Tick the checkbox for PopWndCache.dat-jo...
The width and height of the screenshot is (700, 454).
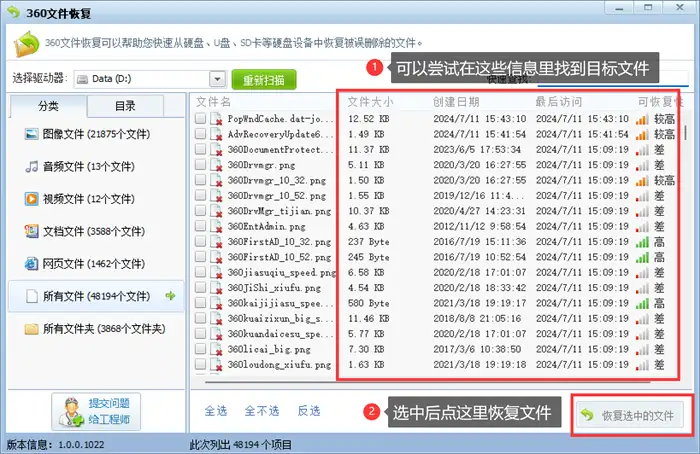[x=200, y=118]
